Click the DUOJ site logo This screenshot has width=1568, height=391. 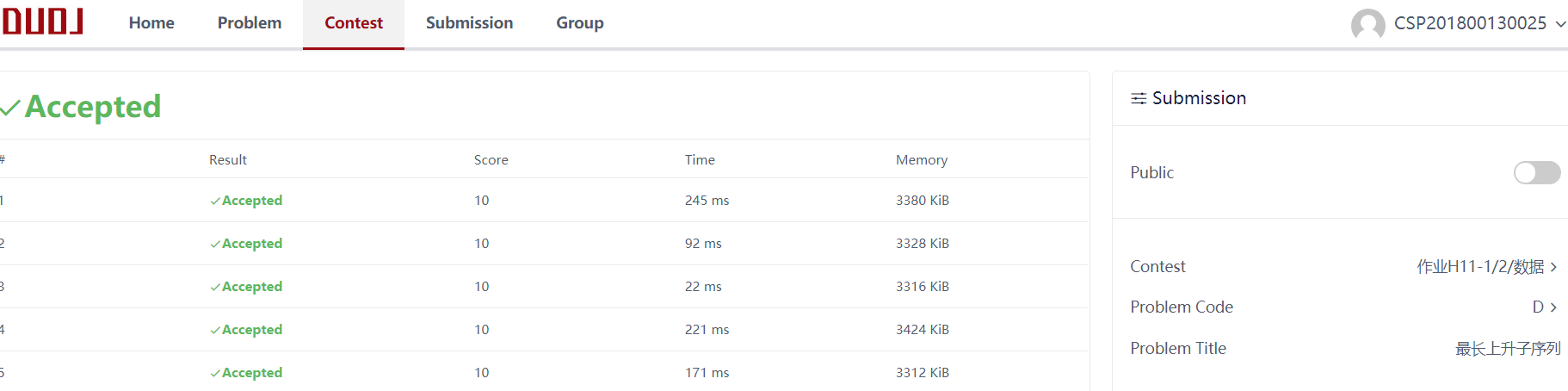click(x=43, y=22)
